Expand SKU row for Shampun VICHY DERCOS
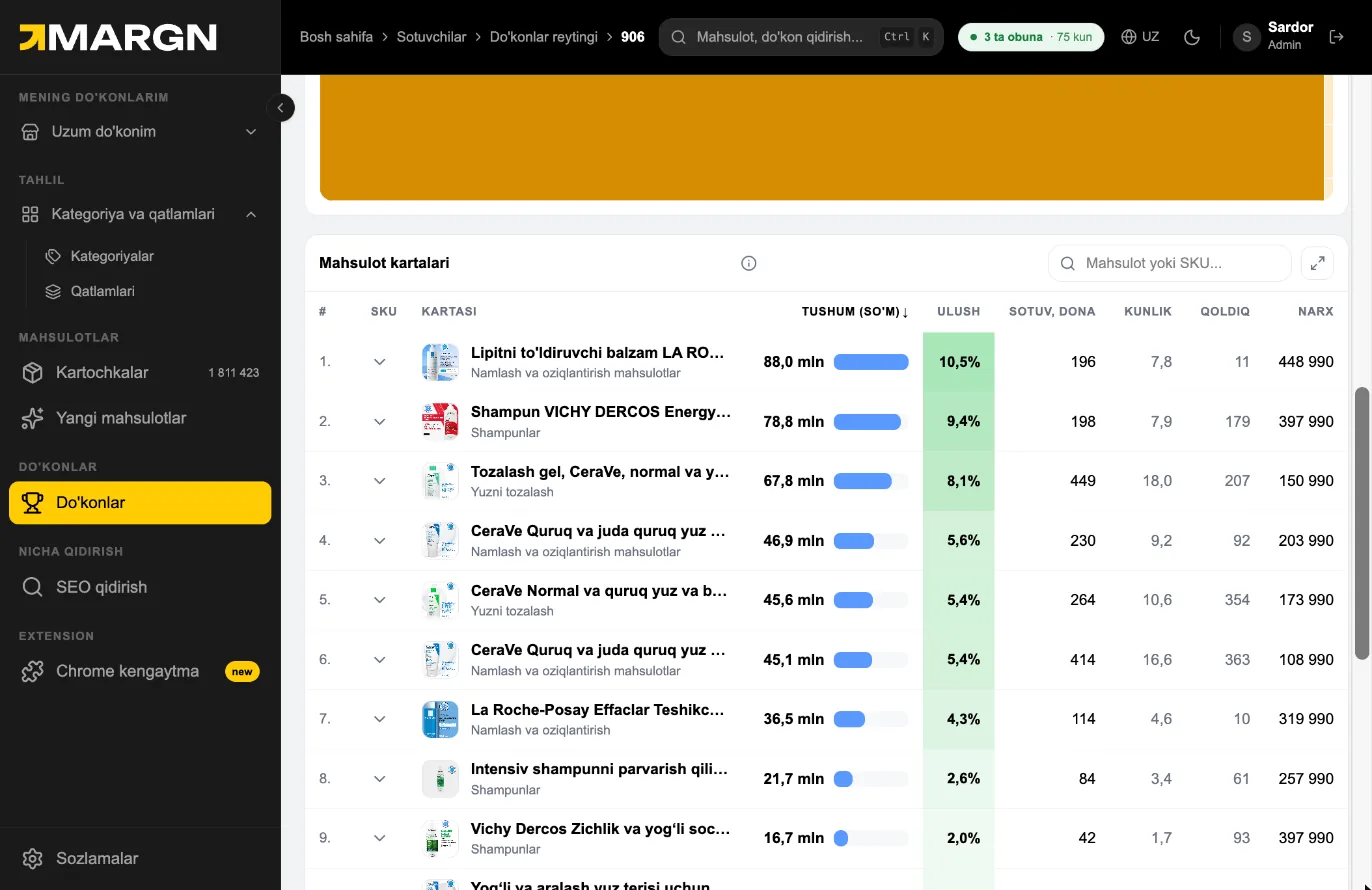The image size is (1372, 890). 380,422
